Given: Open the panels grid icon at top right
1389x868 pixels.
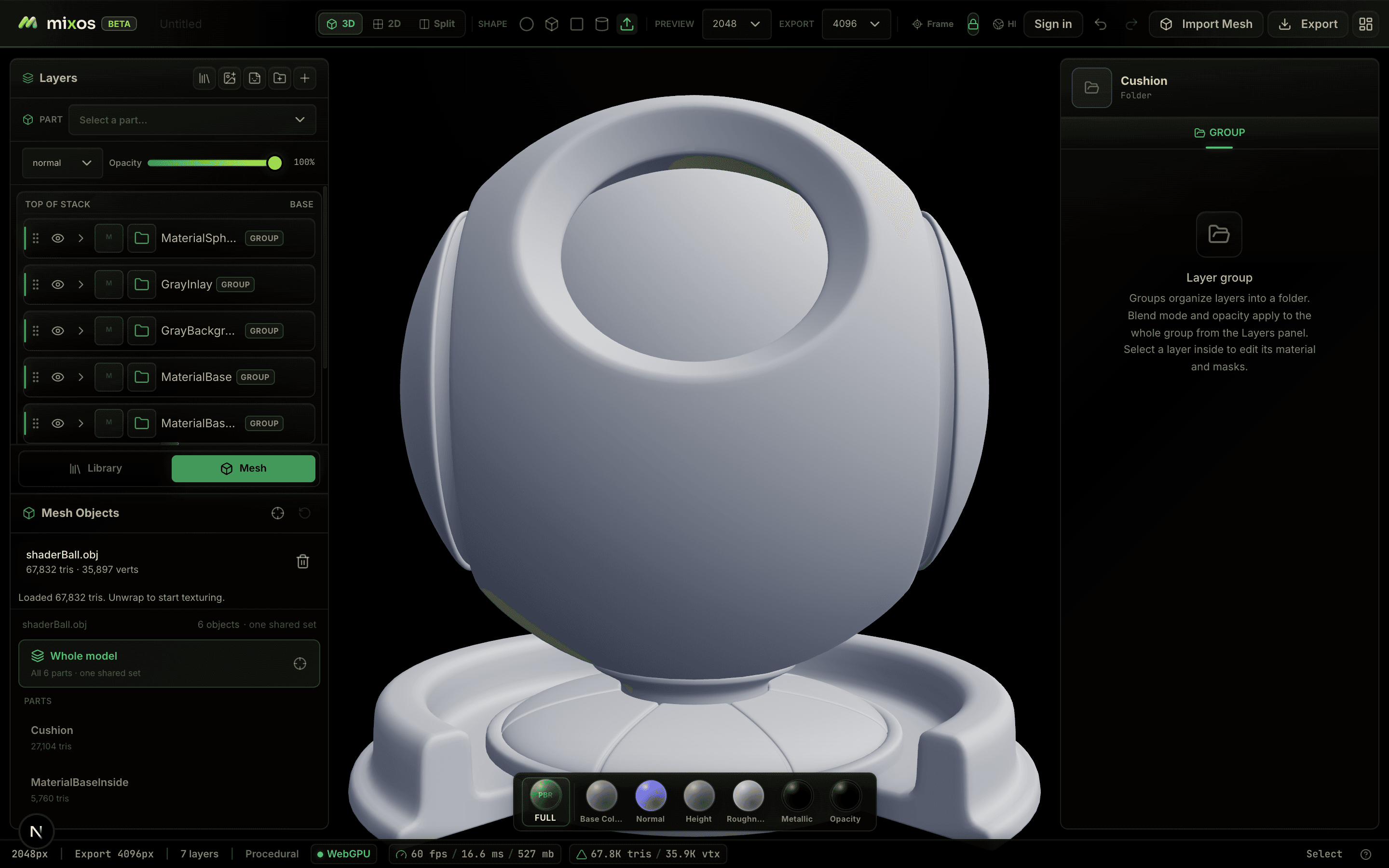Looking at the screenshot, I should point(1365,24).
